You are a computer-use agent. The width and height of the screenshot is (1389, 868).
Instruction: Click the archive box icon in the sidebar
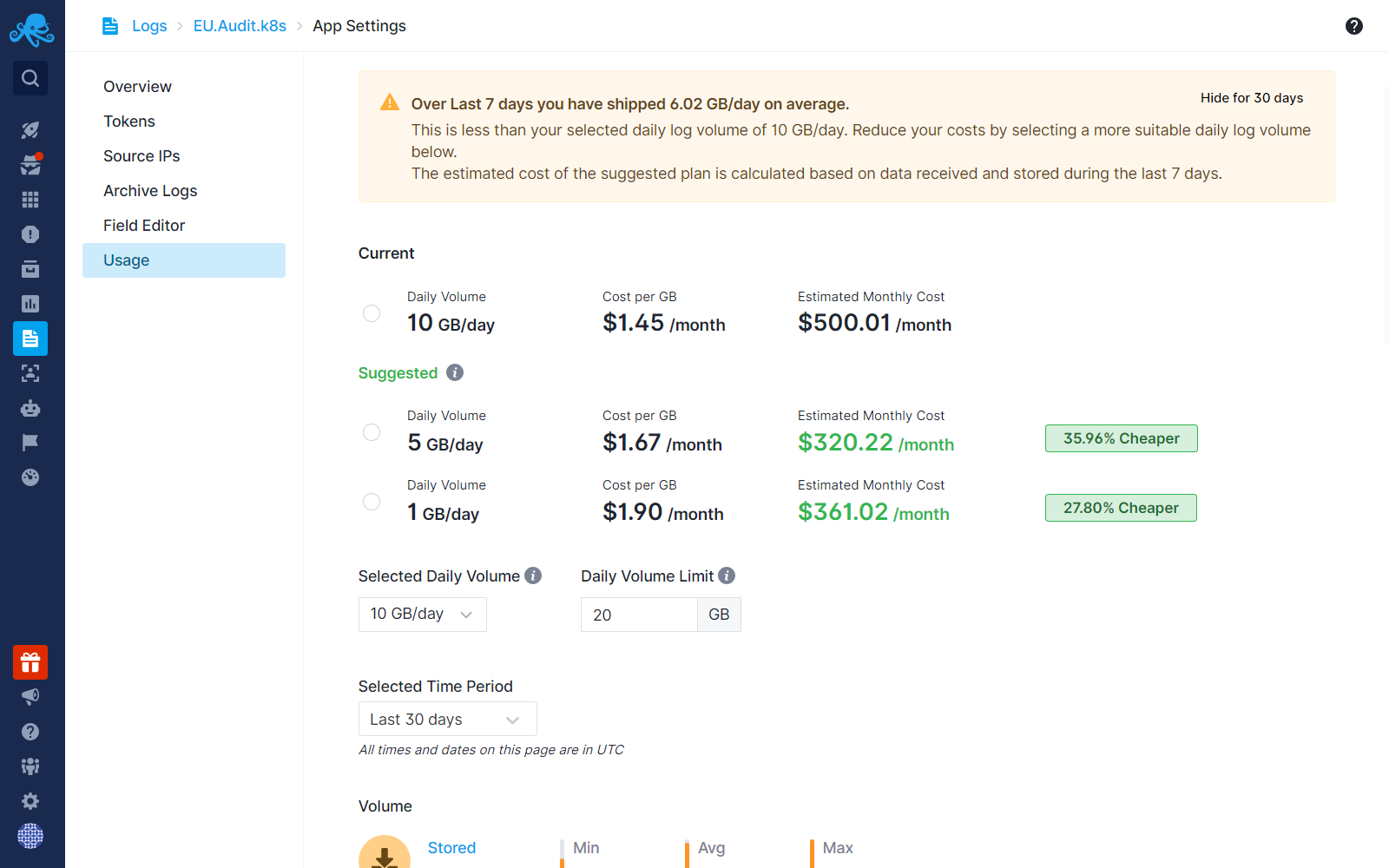(30, 269)
